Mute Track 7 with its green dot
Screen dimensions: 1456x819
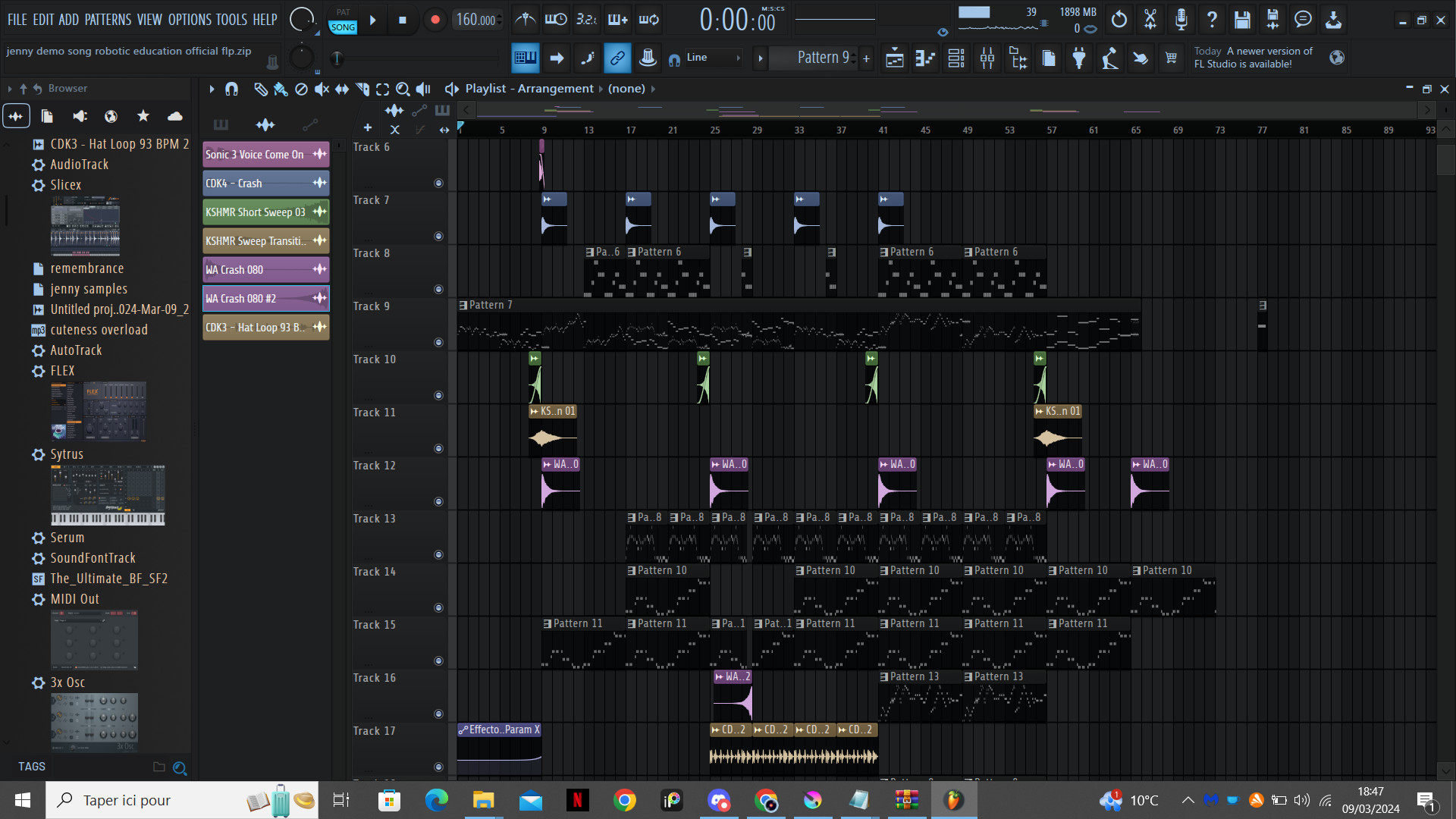[438, 237]
